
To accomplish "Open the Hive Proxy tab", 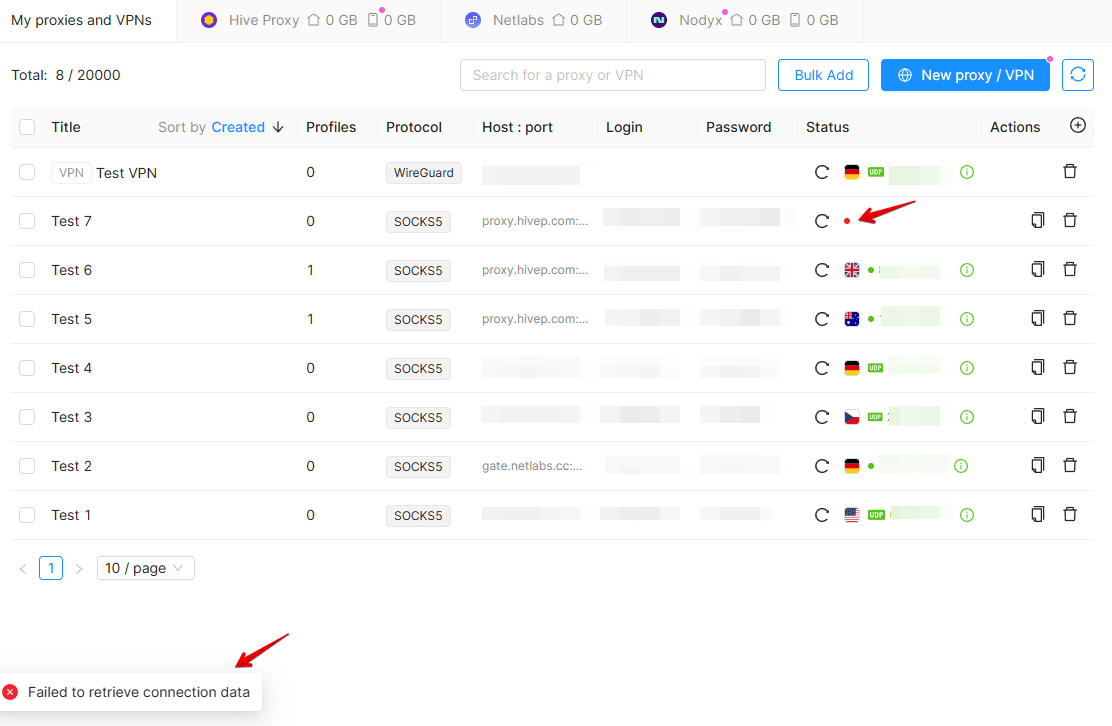I will (x=308, y=20).
